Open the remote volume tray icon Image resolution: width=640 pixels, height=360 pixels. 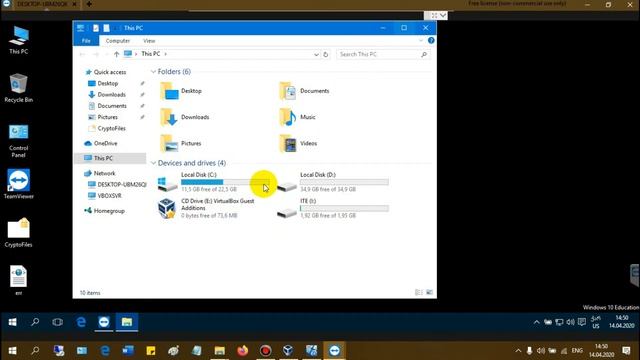click(x=571, y=322)
